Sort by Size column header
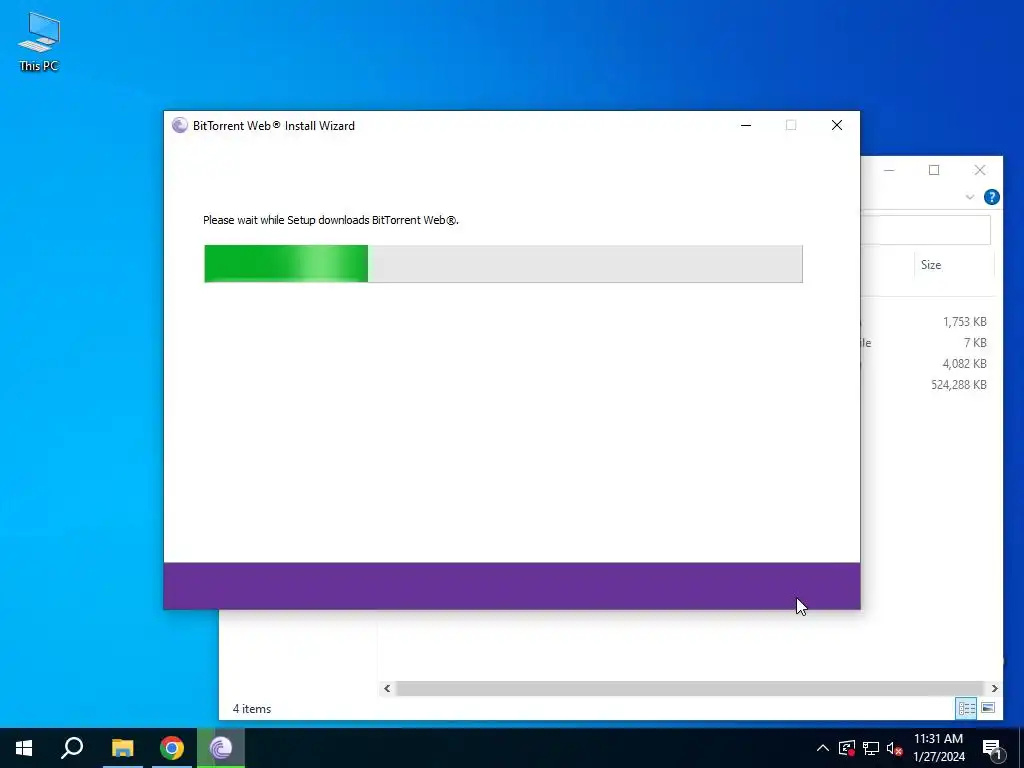Viewport: 1024px width, 768px height. tap(931, 264)
